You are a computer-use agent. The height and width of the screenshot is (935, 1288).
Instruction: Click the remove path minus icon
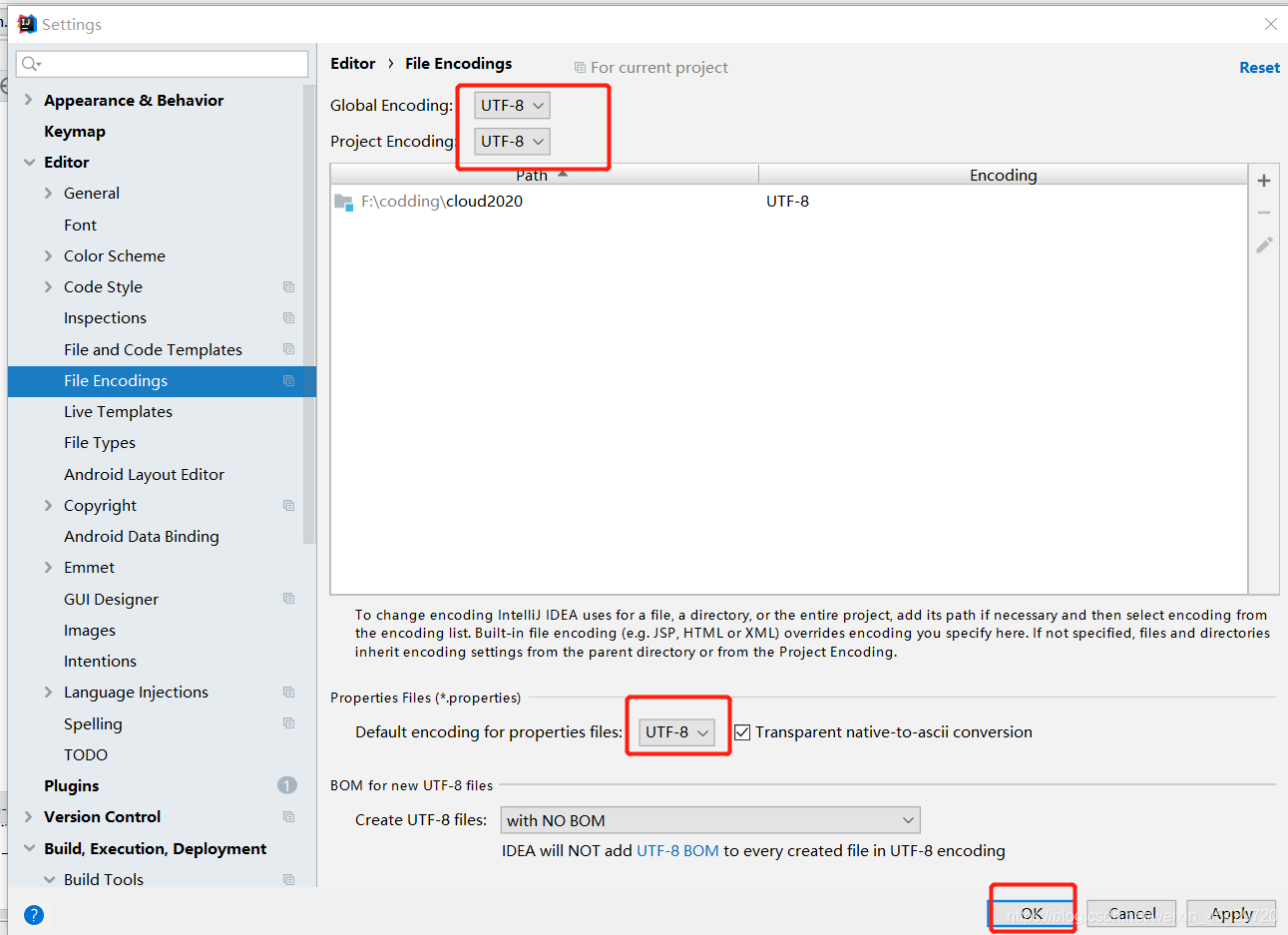[x=1264, y=213]
